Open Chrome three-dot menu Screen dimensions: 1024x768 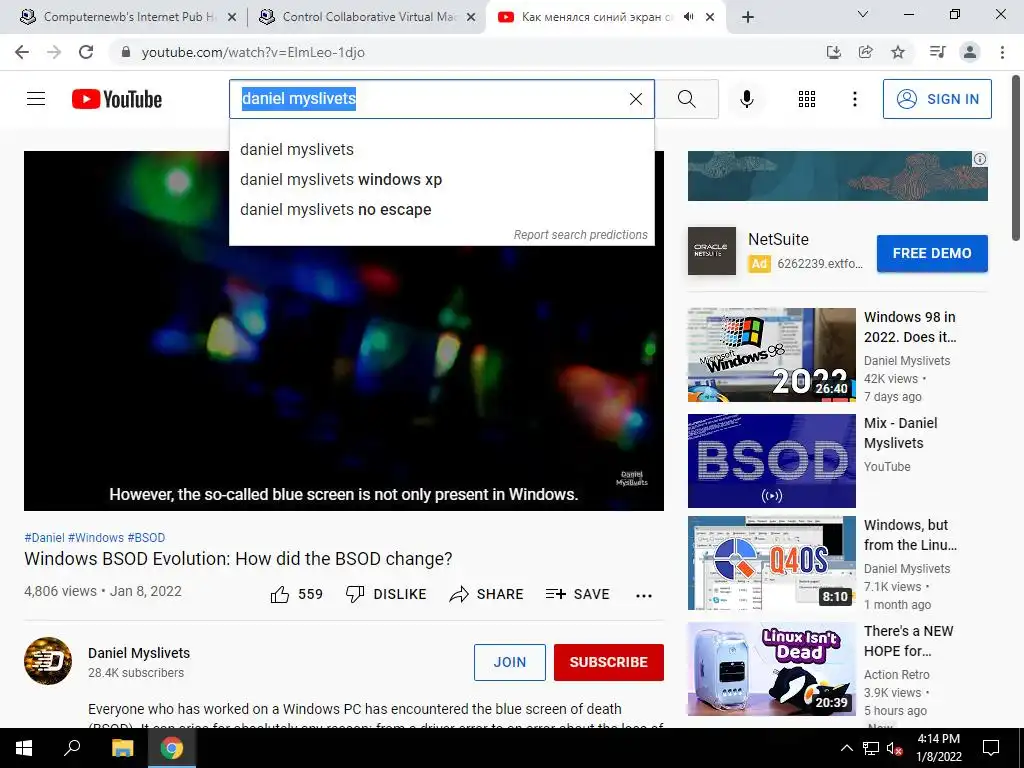coord(1002,52)
